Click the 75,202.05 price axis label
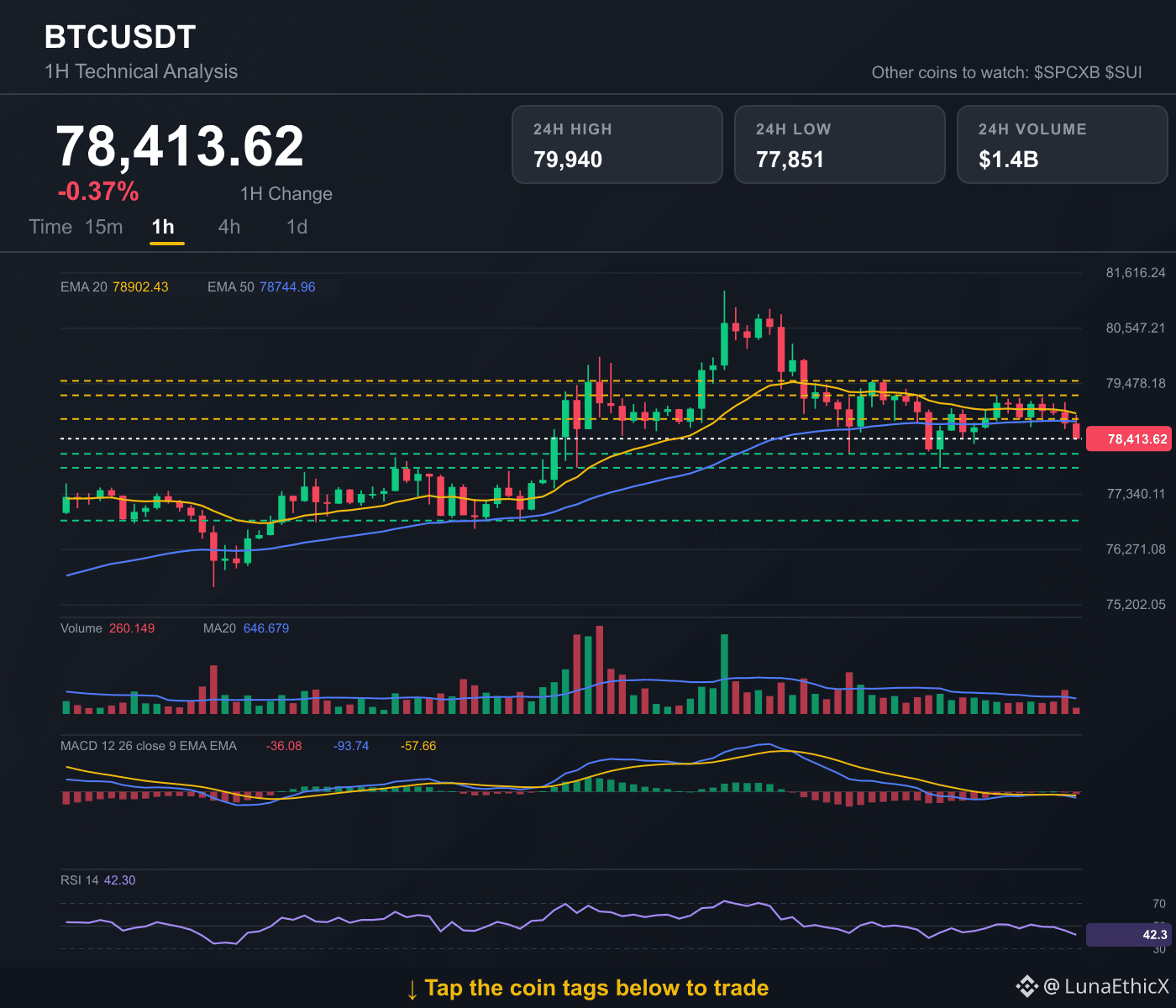Screen dimensions: 1176x1008 coord(1136,604)
